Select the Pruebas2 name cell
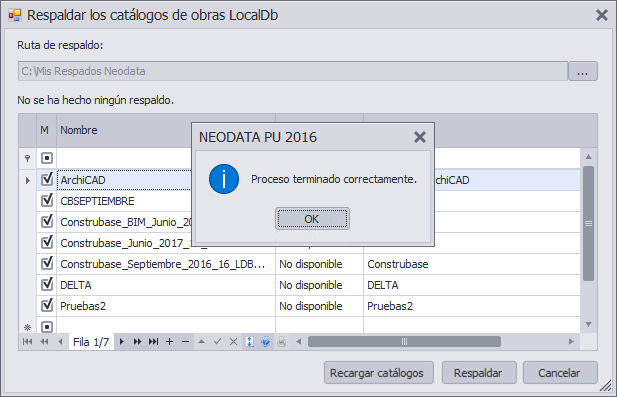 [x=166, y=306]
